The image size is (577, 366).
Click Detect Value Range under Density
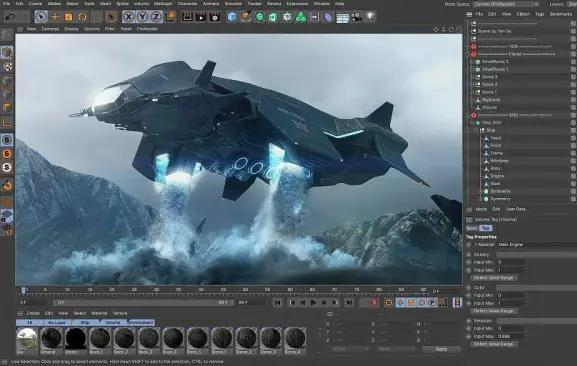click(x=493, y=278)
